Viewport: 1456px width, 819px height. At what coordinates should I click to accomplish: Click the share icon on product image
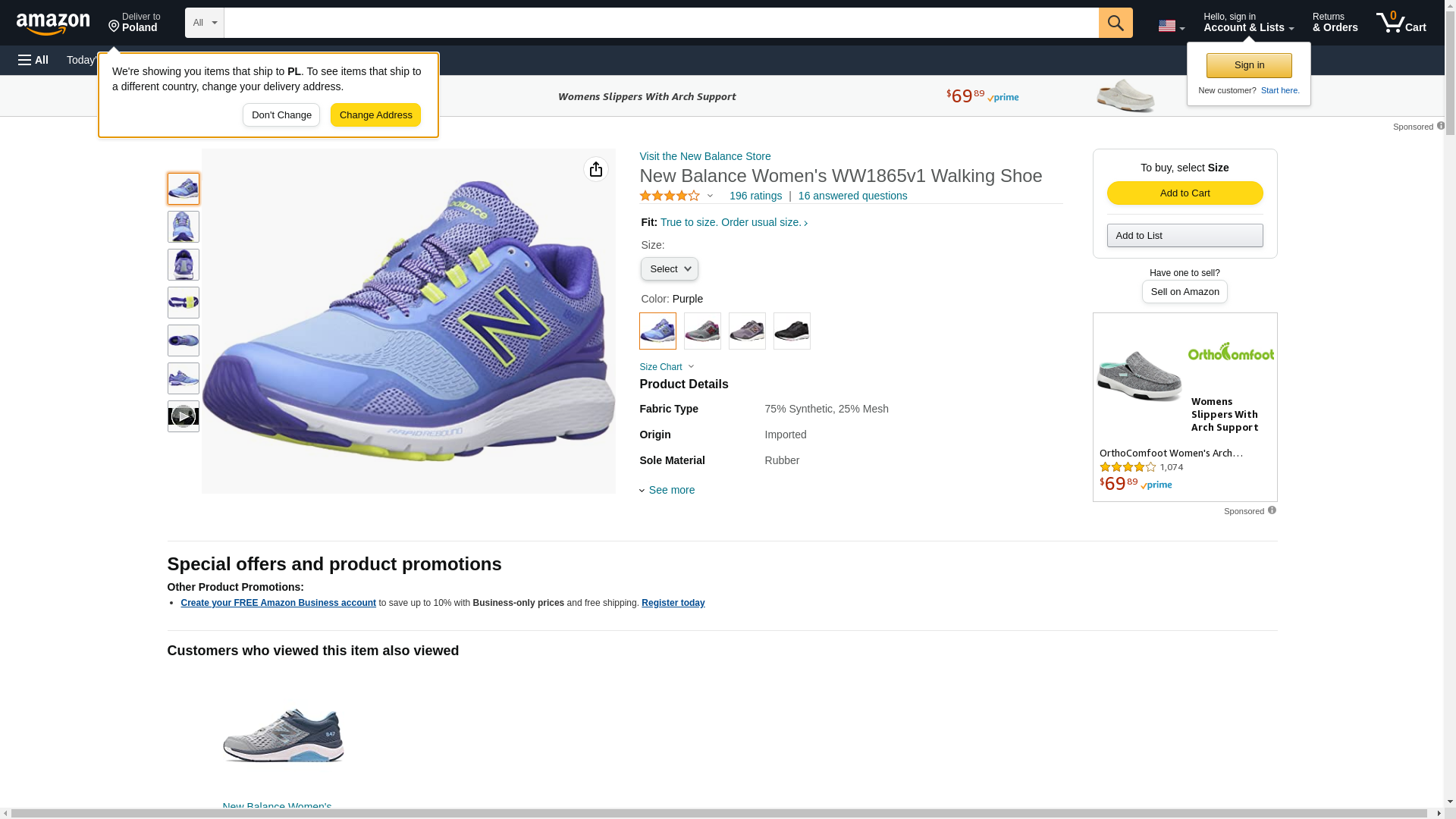(x=596, y=169)
